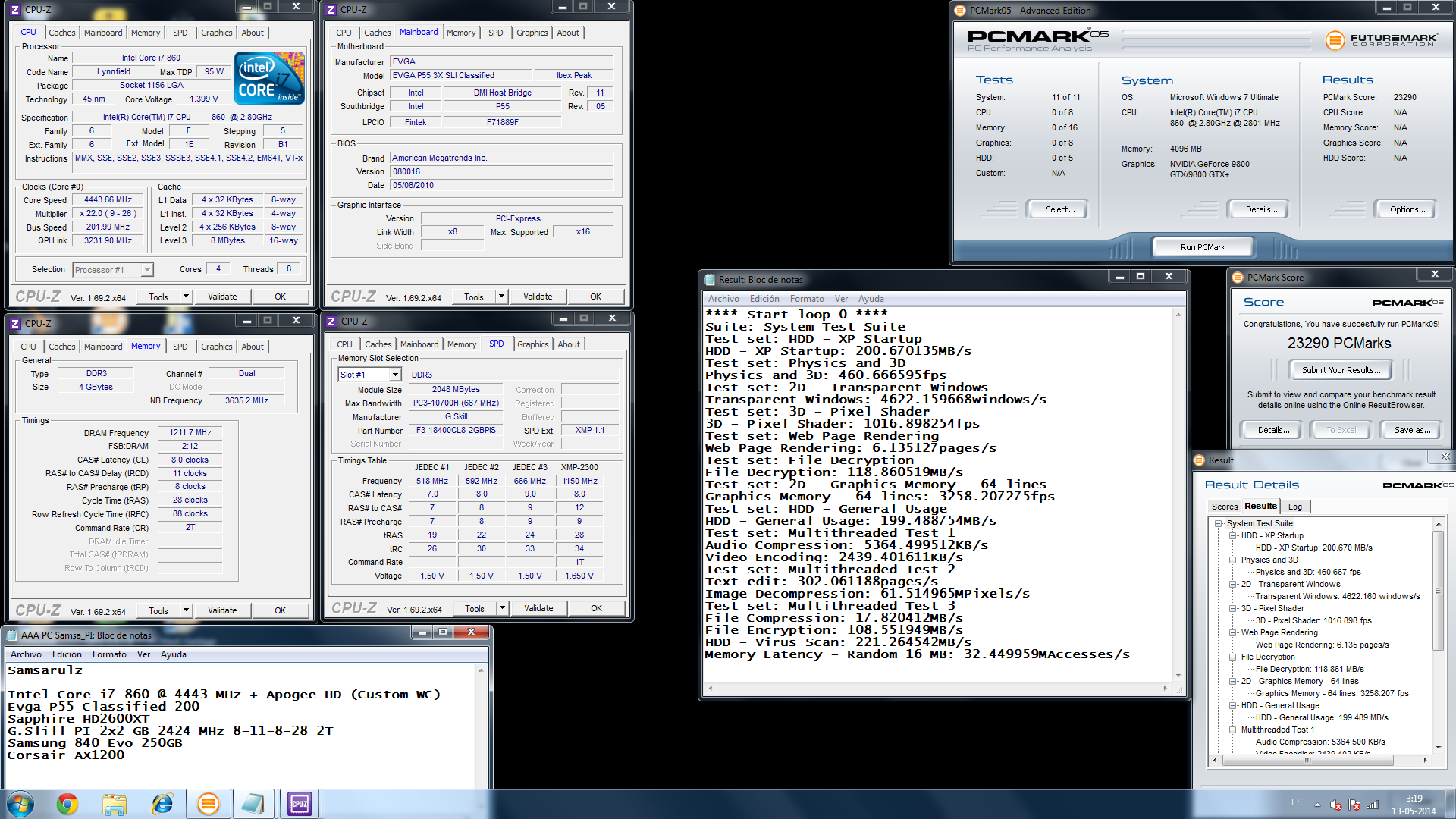
Task: Click the Run PCMark button
Action: coord(1203,247)
